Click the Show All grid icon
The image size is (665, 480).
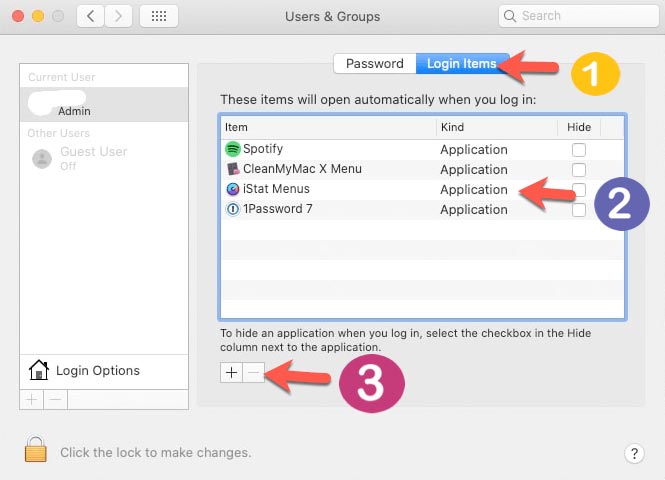point(159,17)
